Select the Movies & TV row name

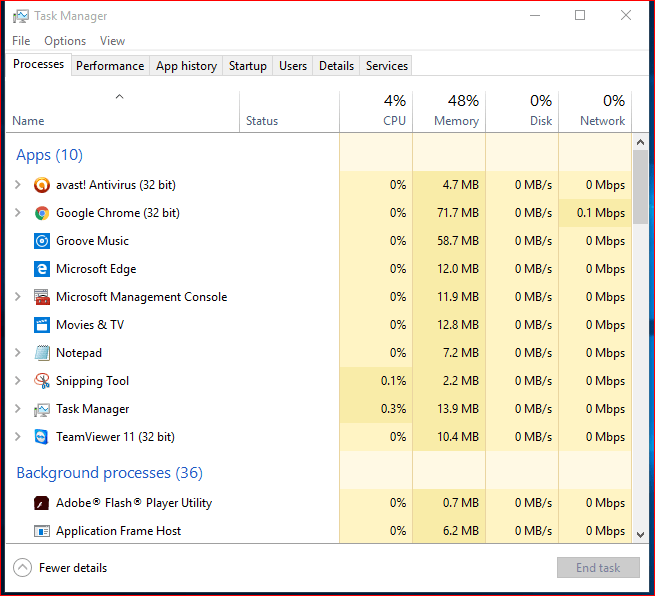coord(90,325)
